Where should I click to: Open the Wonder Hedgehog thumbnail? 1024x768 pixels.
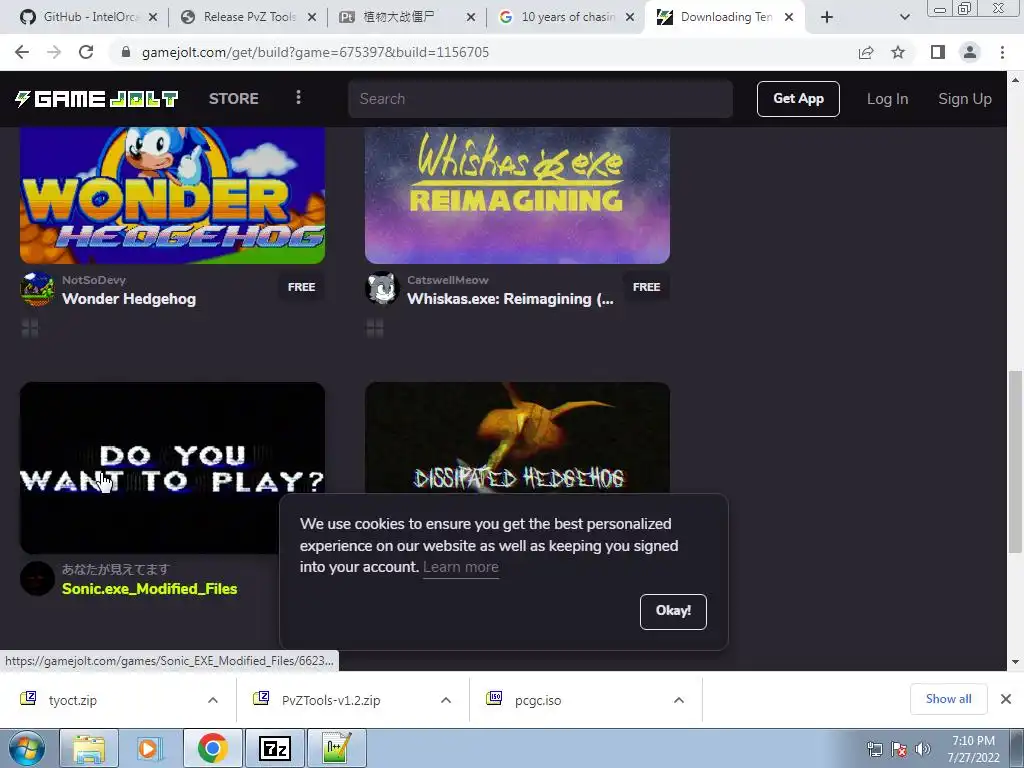point(172,195)
